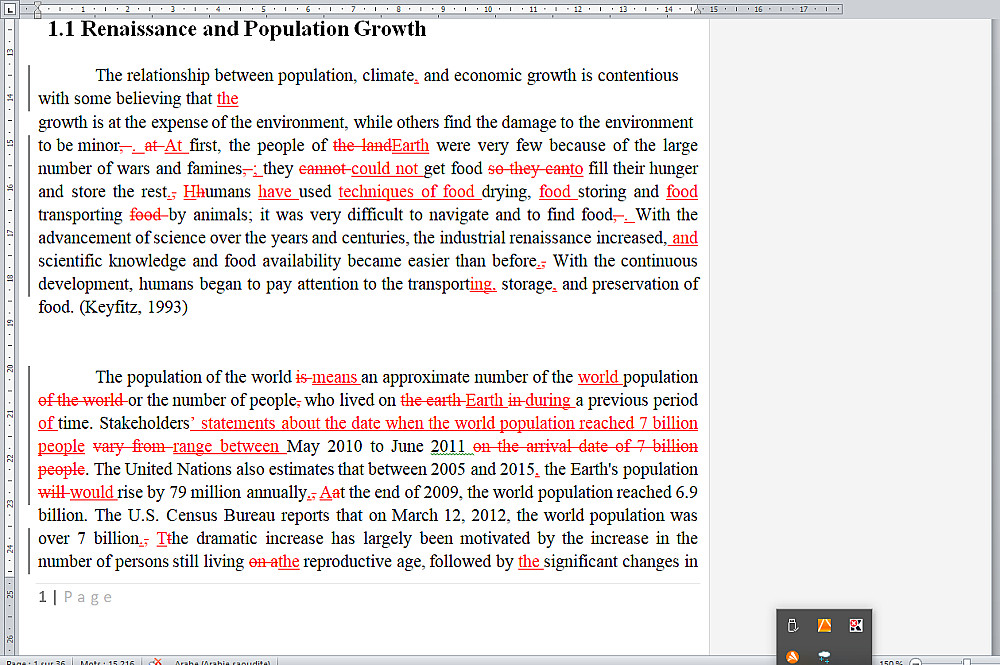Click the heading '1.1 Renaissance and Population Growth'
This screenshot has width=1000, height=665.
[x=237, y=29]
